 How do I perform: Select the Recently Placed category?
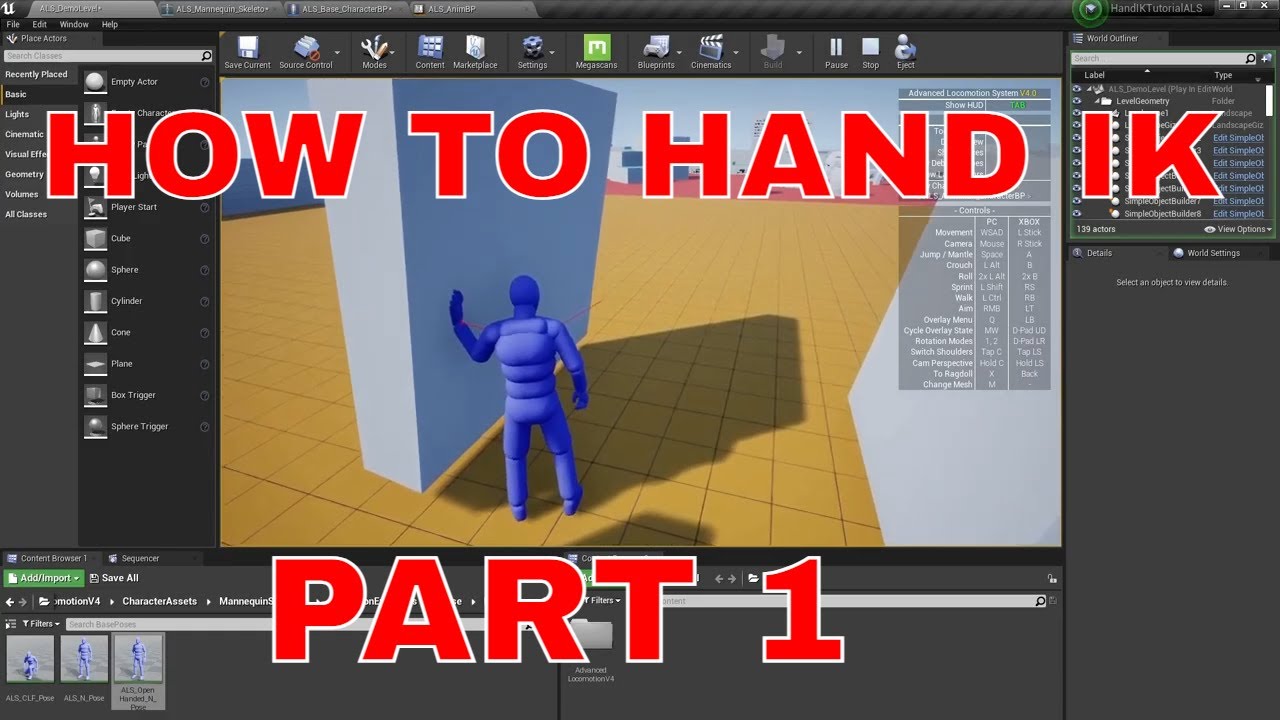coord(36,74)
